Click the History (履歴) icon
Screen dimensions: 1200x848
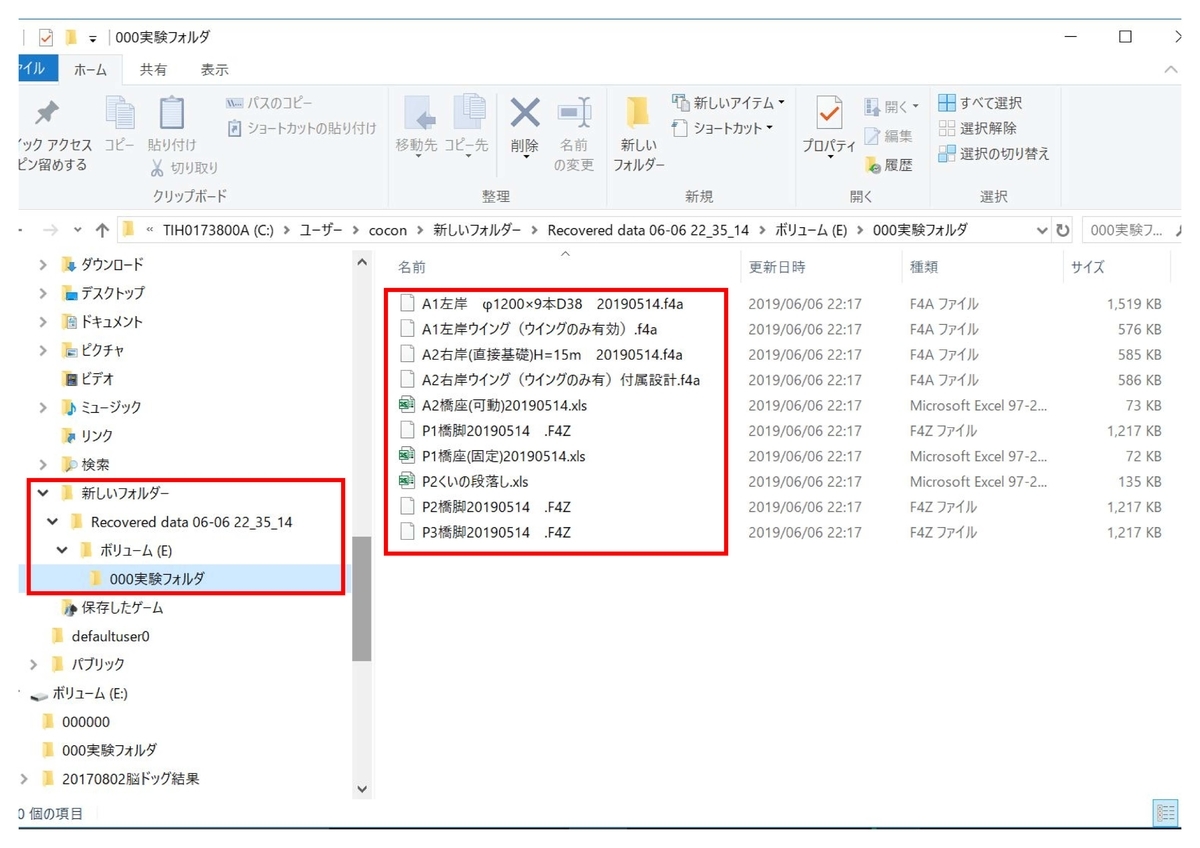click(x=873, y=165)
